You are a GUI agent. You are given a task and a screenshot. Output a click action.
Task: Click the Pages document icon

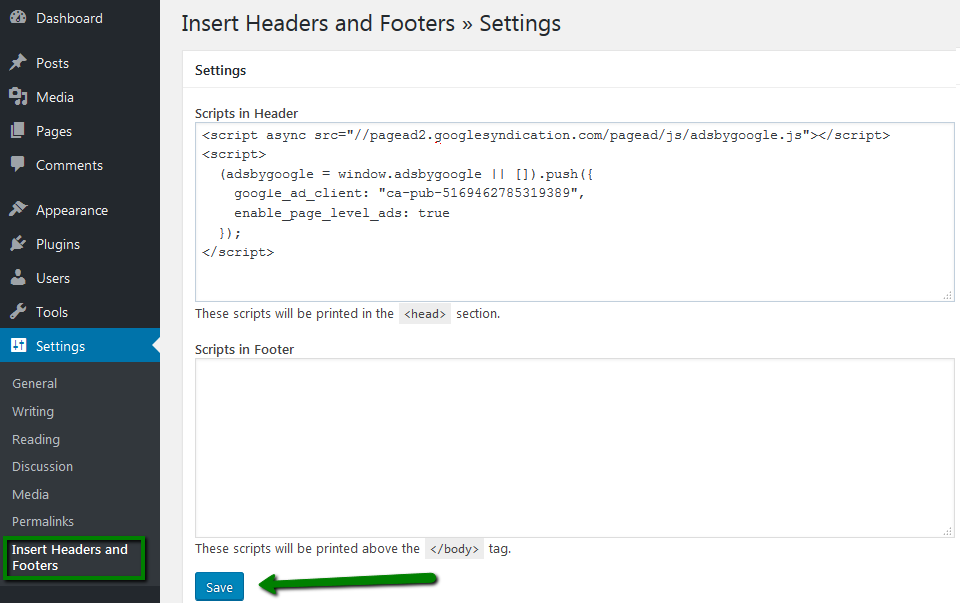[x=18, y=131]
